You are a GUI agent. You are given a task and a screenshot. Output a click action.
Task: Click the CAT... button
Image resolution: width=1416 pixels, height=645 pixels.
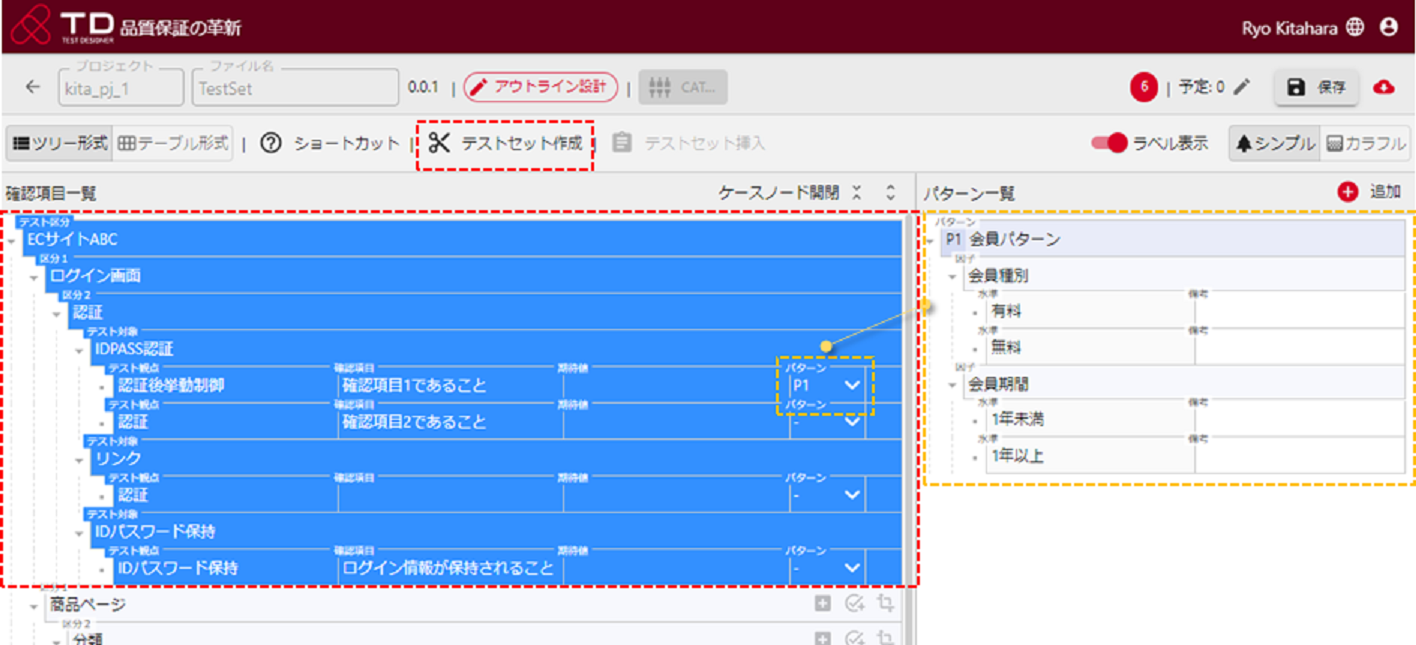coord(683,87)
